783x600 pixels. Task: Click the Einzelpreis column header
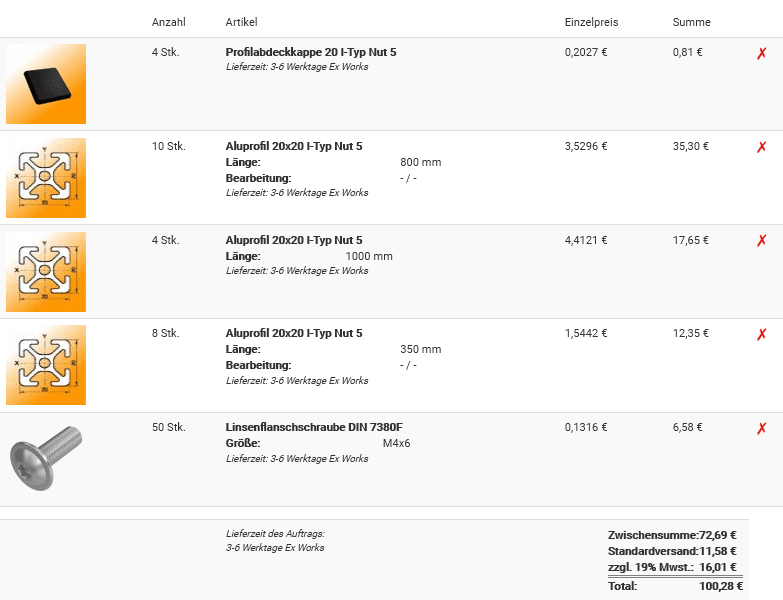[x=591, y=22]
